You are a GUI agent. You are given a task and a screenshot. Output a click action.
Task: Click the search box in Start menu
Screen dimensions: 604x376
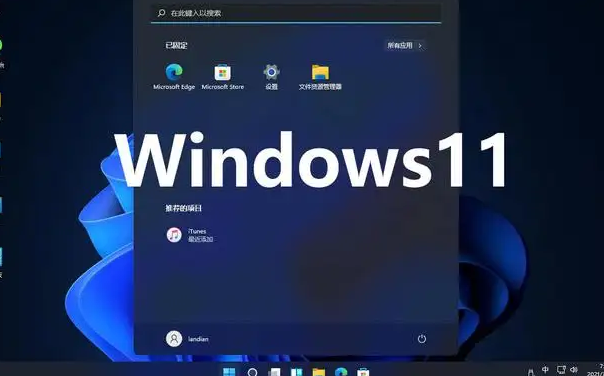tap(296, 13)
